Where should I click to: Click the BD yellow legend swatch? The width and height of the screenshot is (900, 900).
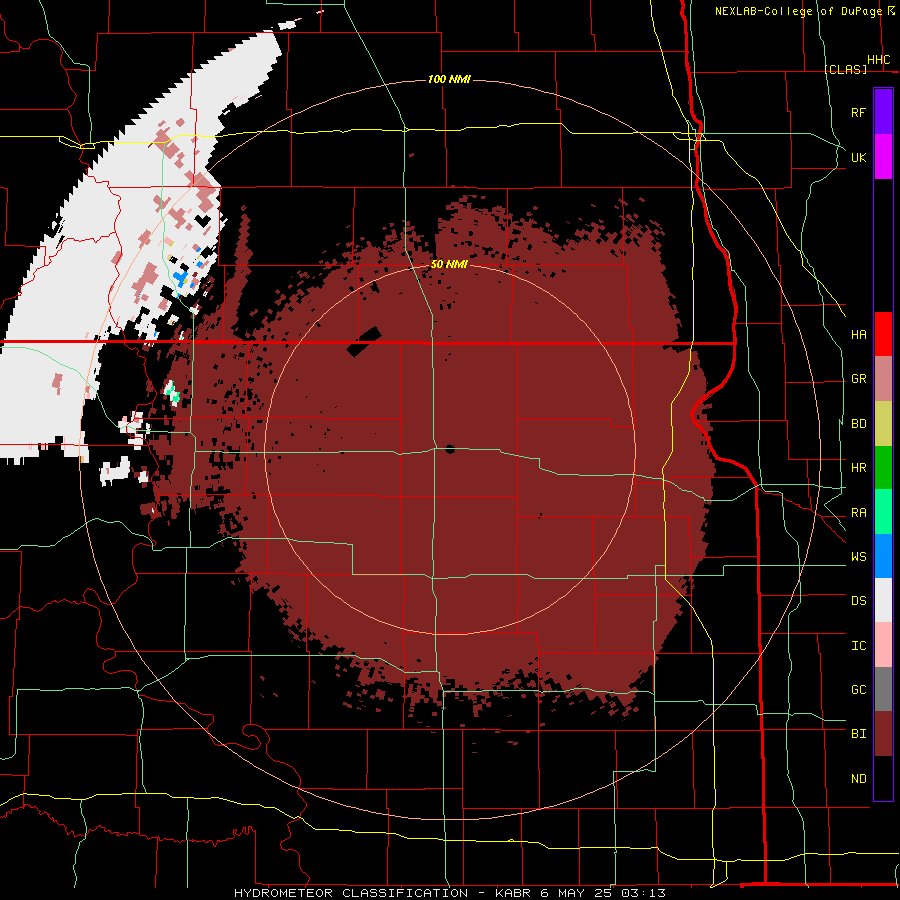point(883,424)
